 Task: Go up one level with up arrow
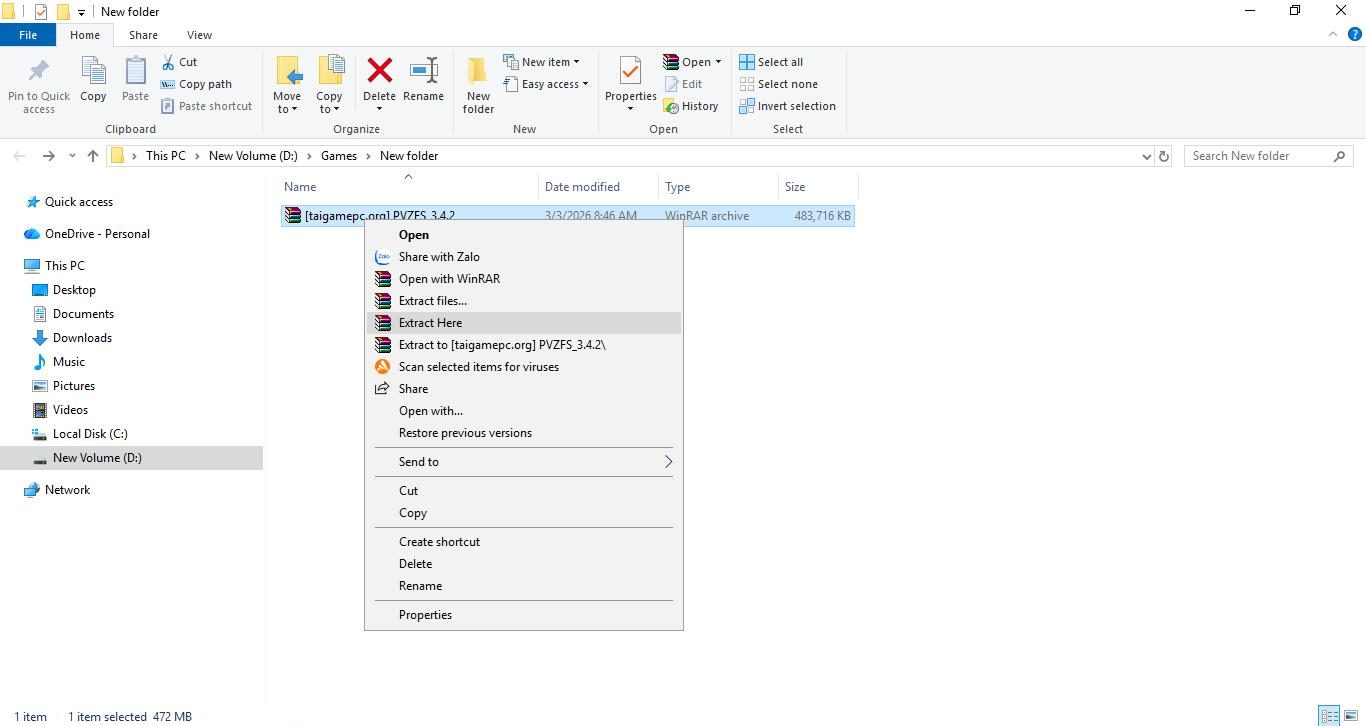[x=93, y=156]
